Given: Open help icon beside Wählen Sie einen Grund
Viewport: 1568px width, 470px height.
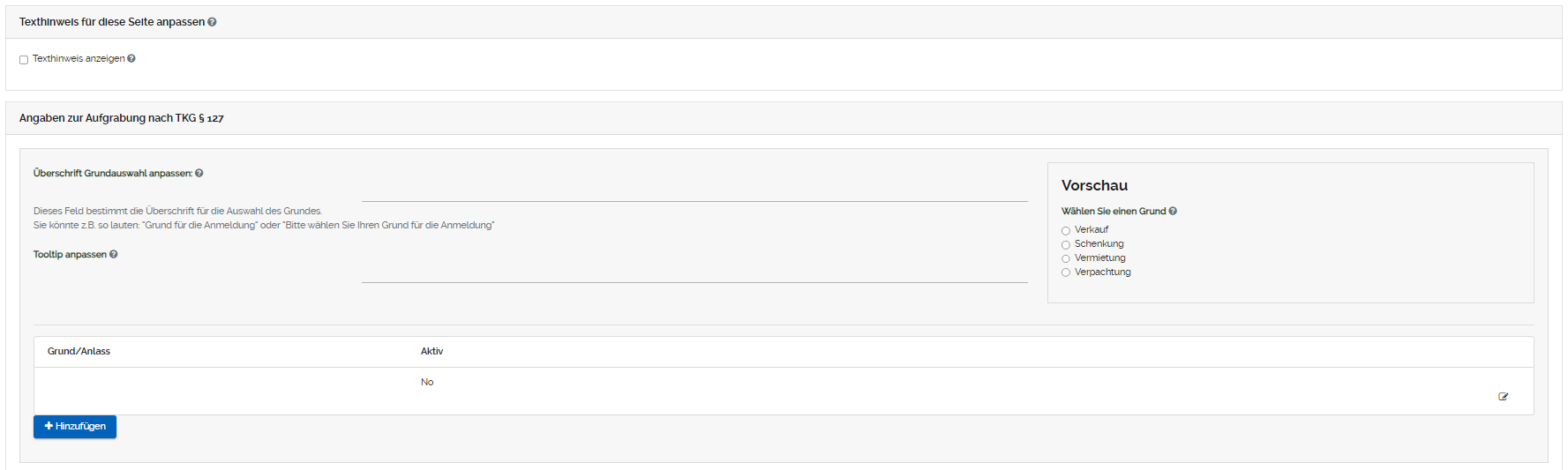Looking at the screenshot, I should (x=1173, y=212).
